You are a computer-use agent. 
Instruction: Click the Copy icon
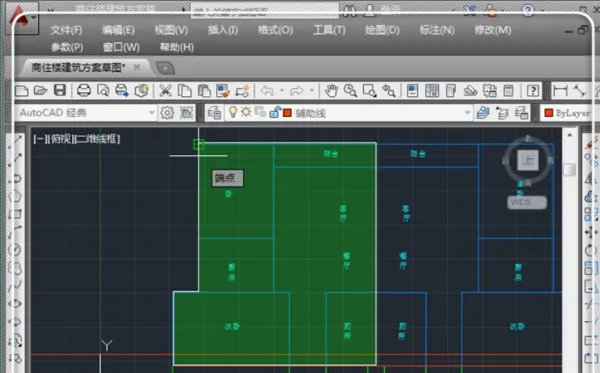point(185,91)
